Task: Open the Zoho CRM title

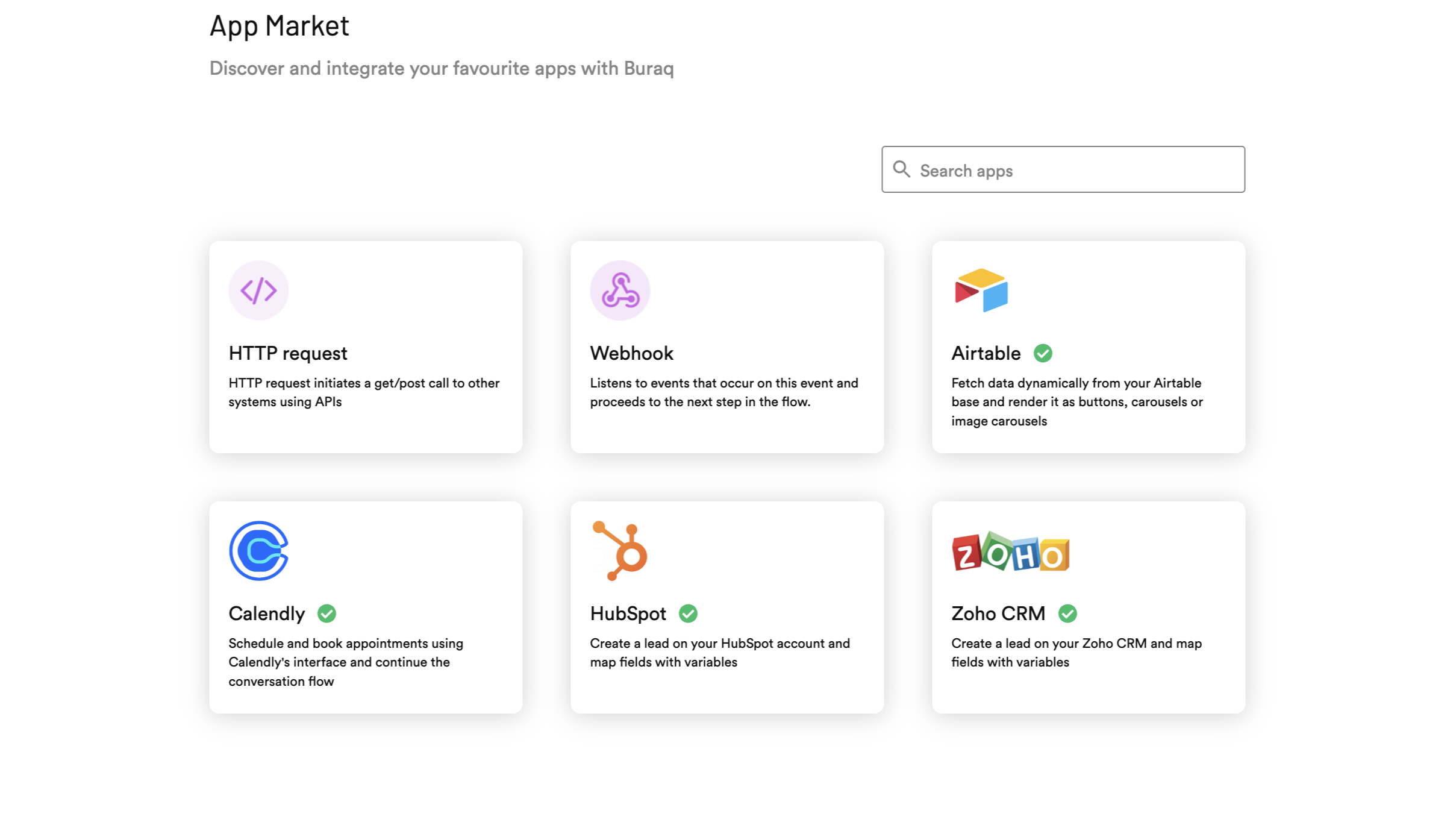Action: pos(998,613)
